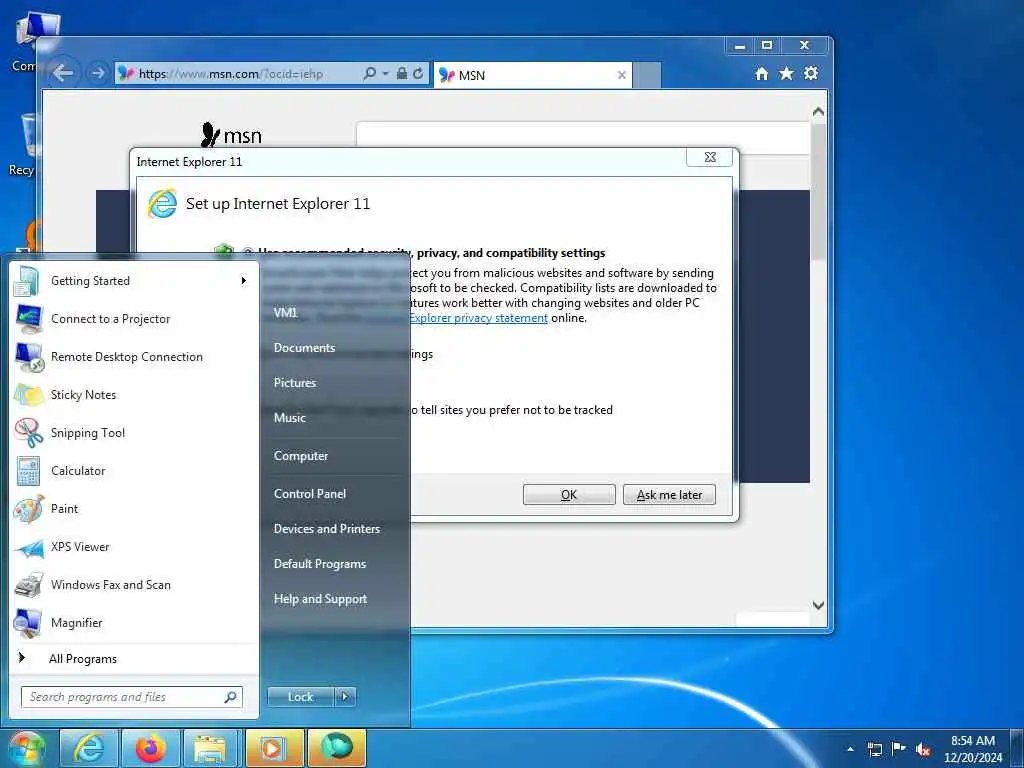Screen dimensions: 1024x768
Task: Start the Snipping Tool
Action: coord(133,432)
